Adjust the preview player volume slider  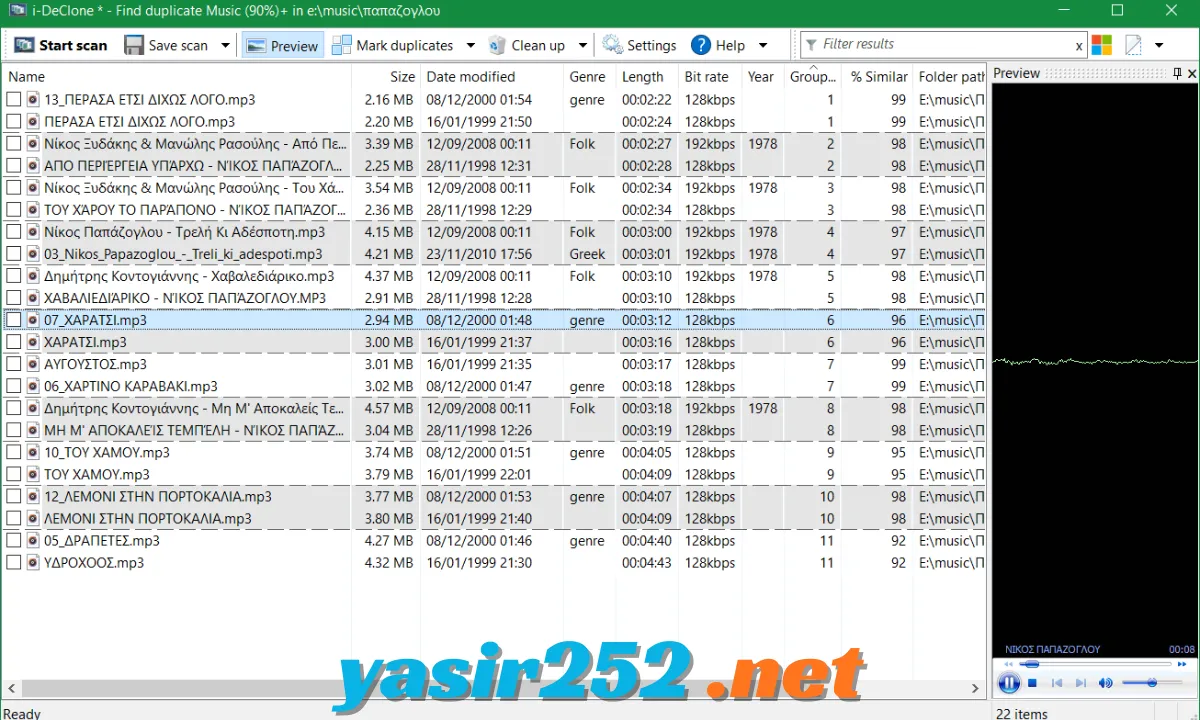(x=1152, y=683)
